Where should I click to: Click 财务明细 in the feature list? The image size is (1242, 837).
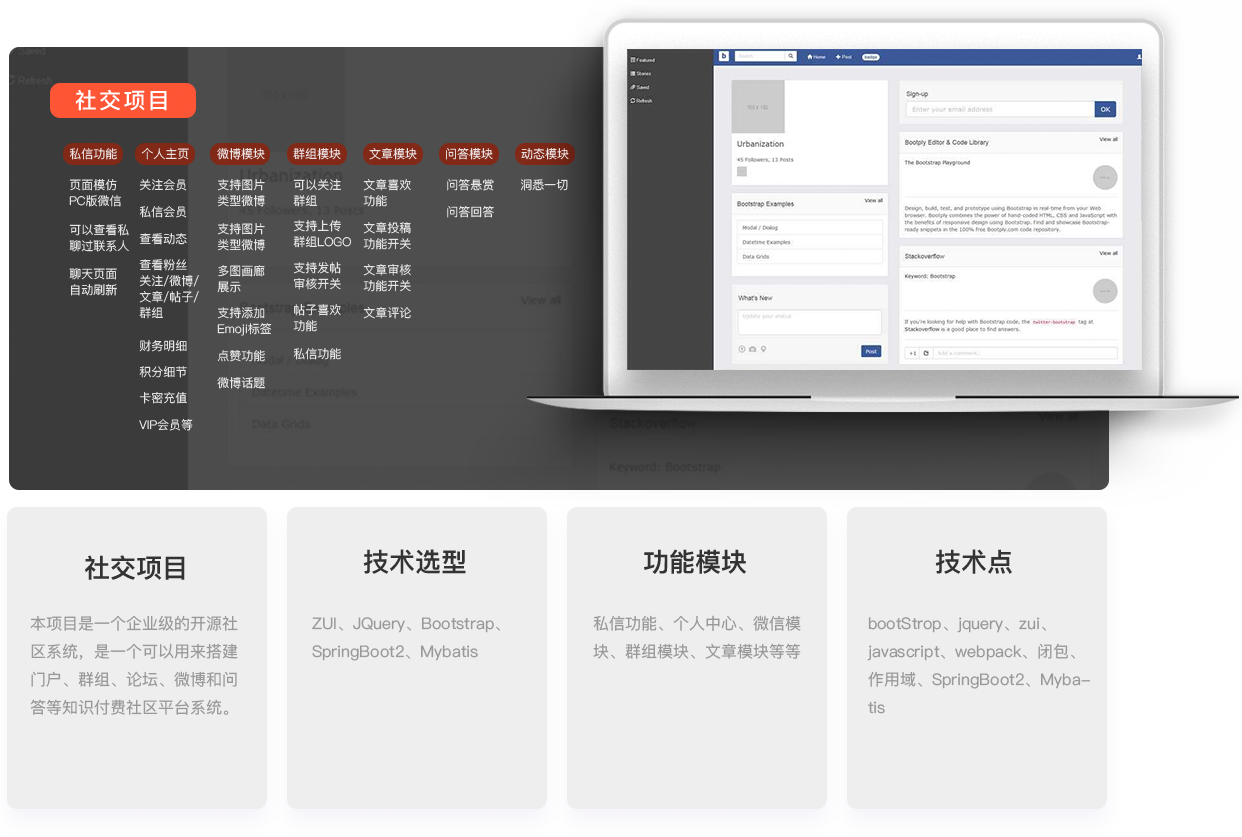[x=163, y=346]
